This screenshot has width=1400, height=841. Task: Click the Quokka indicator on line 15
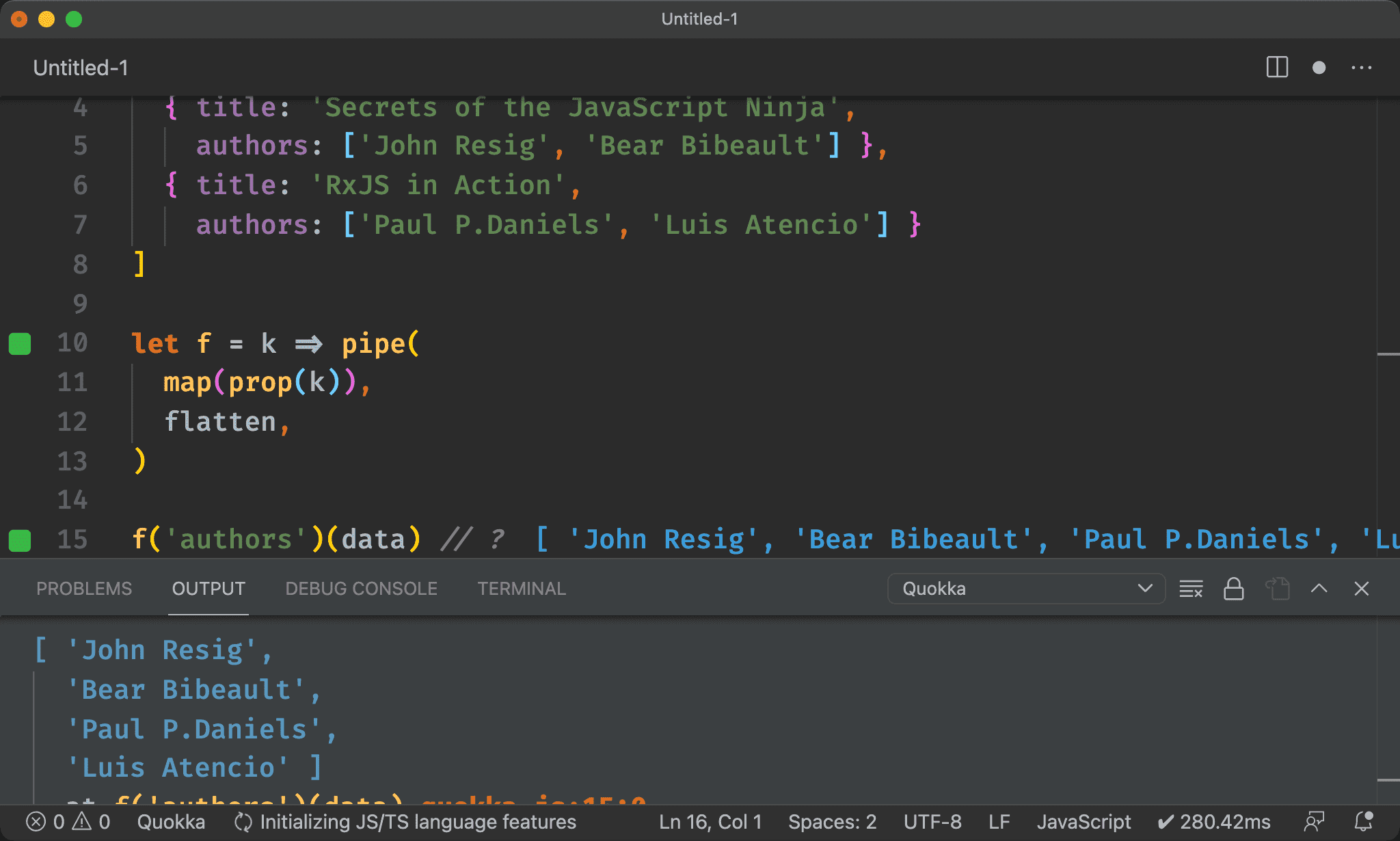click(20, 540)
